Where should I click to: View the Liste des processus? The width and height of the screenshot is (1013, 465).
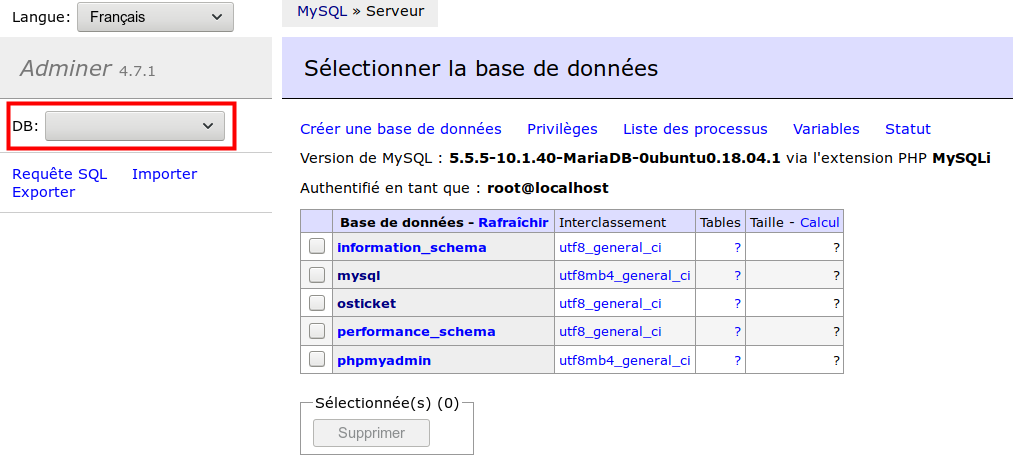(695, 129)
